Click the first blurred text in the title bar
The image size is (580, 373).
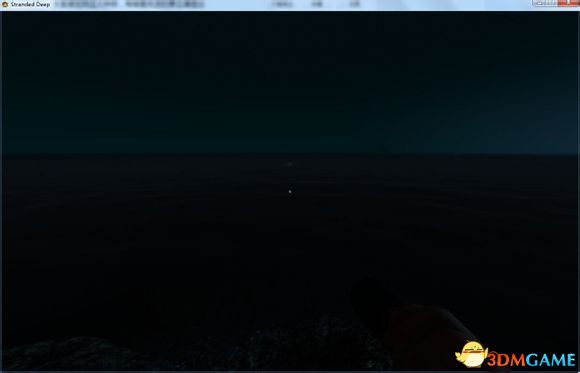coord(86,4)
